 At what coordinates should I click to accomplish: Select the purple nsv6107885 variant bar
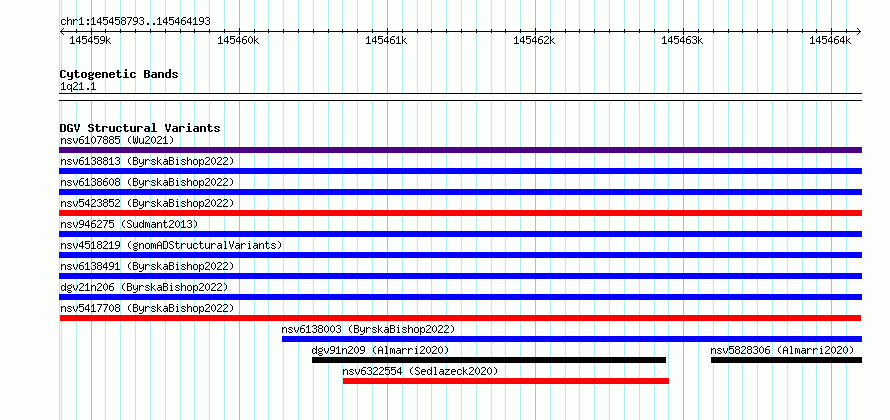point(460,150)
